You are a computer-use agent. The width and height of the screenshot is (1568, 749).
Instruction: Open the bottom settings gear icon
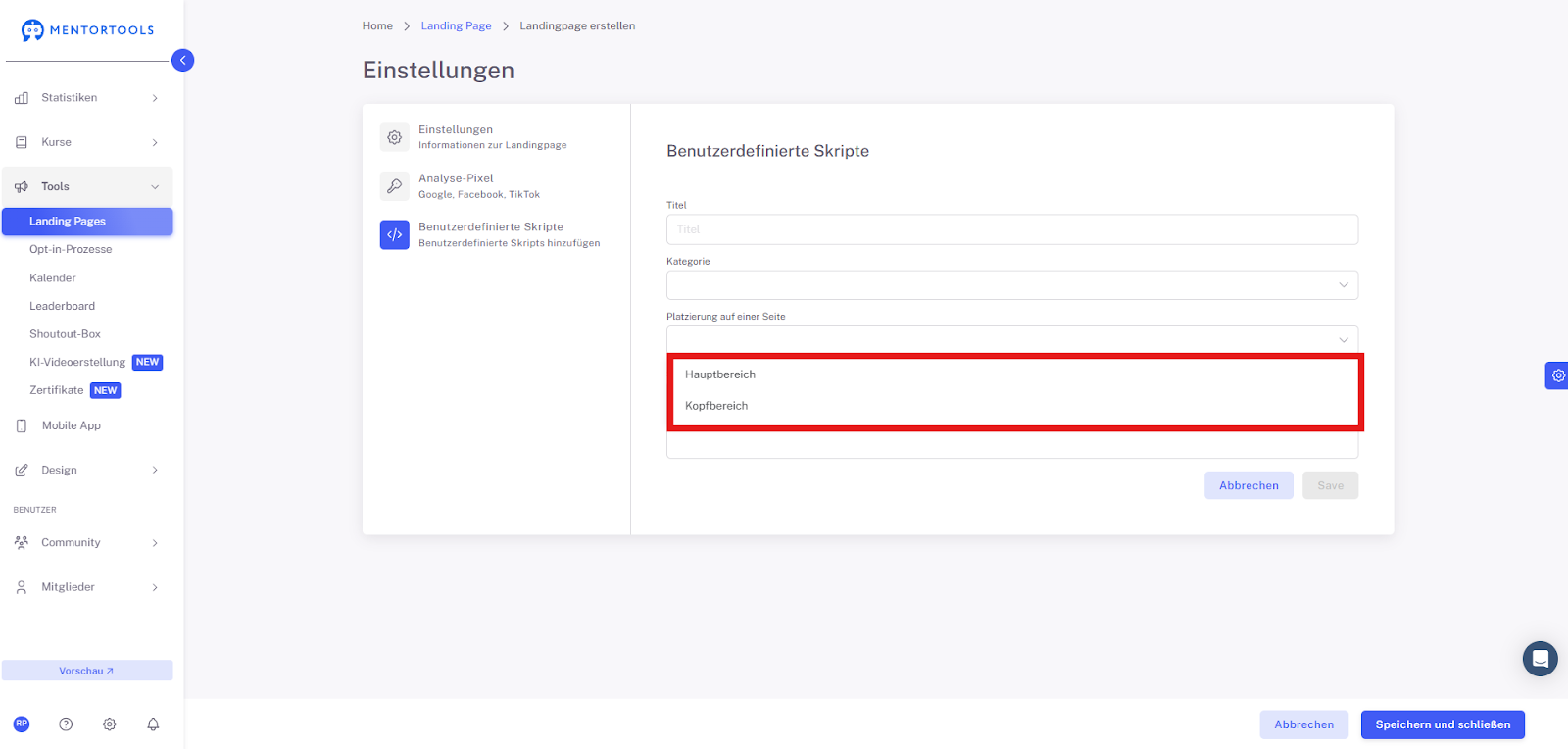pos(110,724)
